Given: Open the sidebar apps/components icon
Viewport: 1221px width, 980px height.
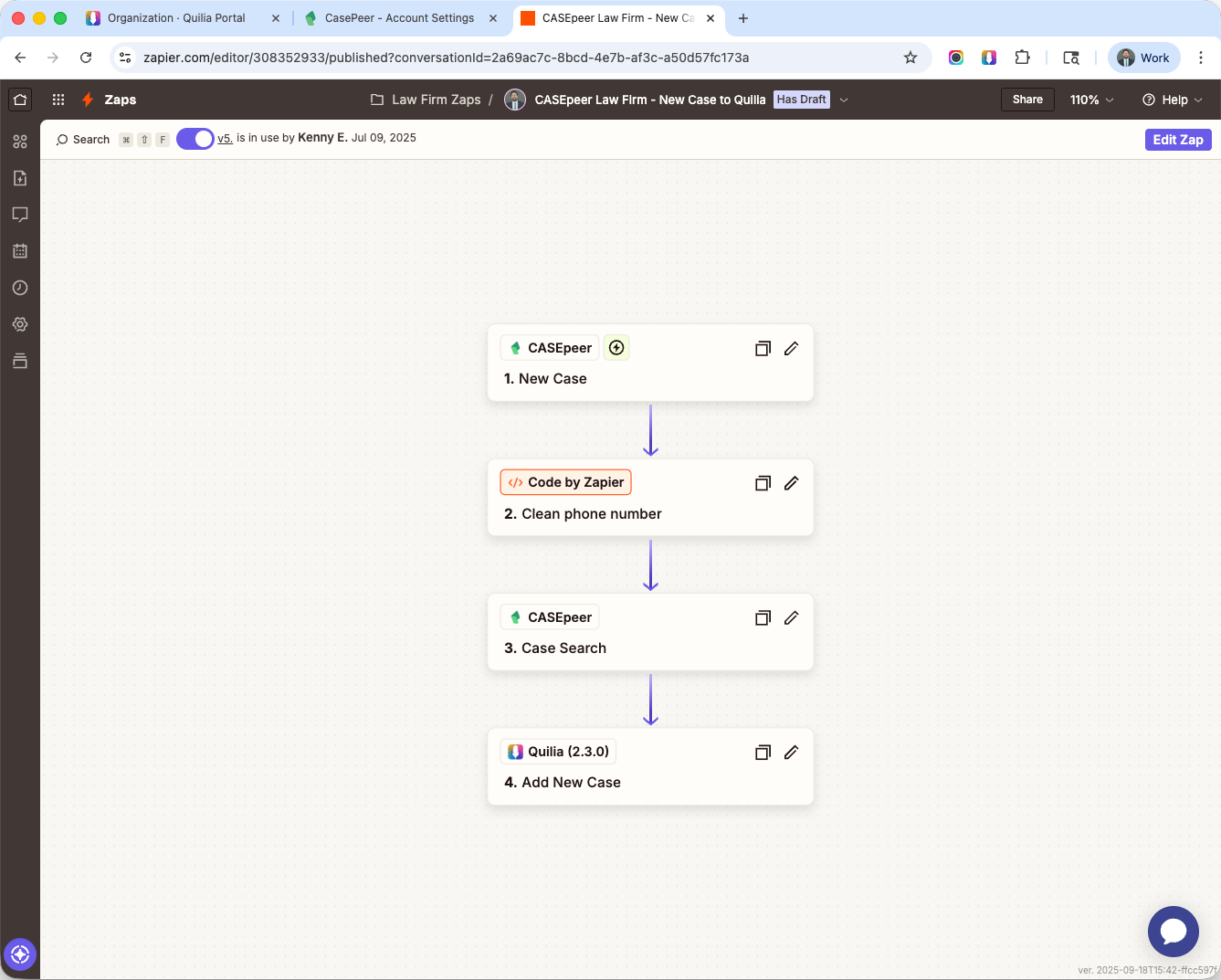Looking at the screenshot, I should pyautogui.click(x=20, y=142).
